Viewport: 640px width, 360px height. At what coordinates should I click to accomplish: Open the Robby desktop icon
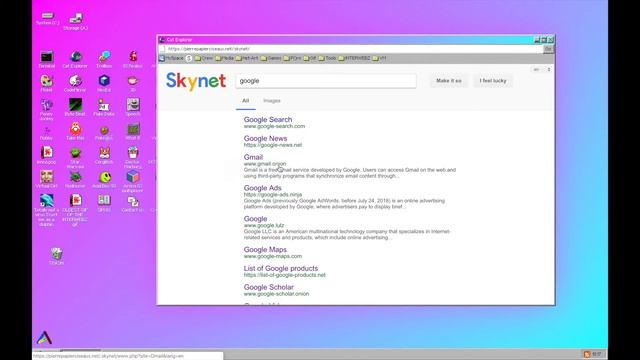tap(47, 133)
